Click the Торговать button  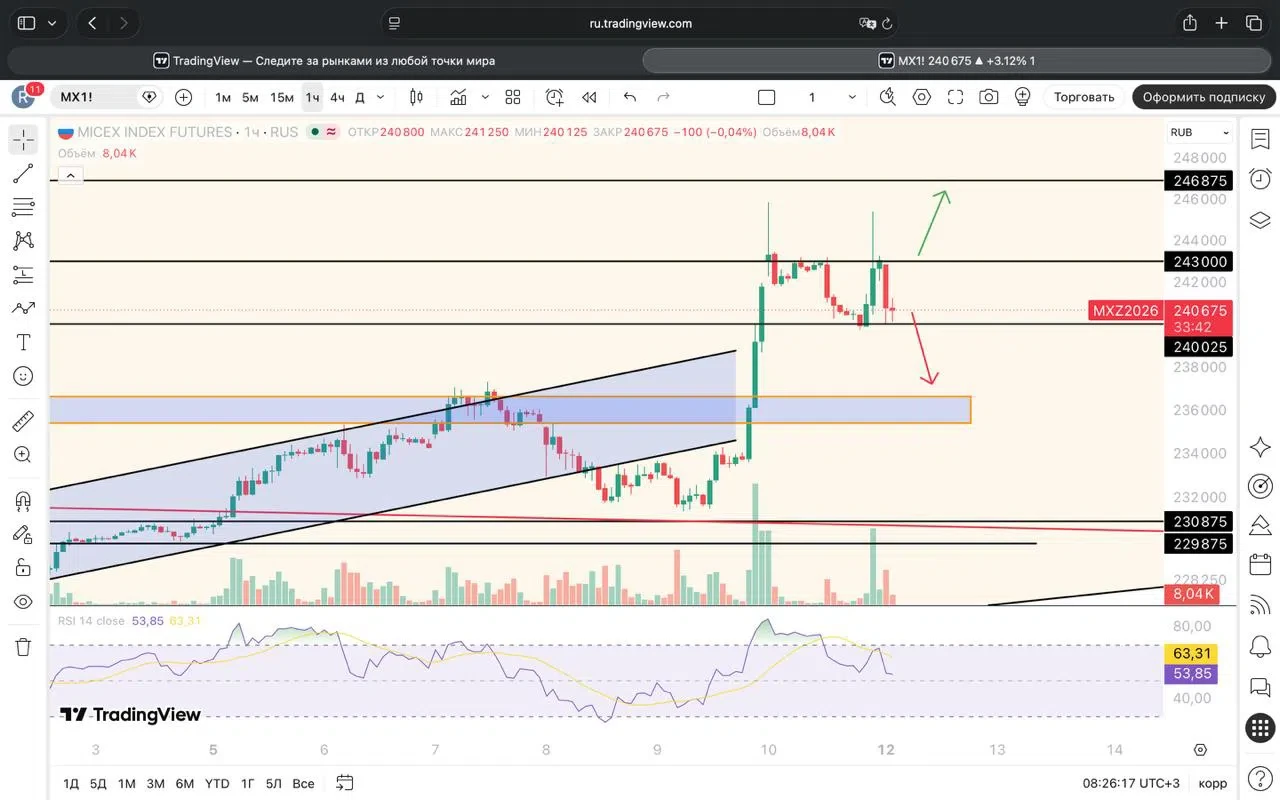tap(1084, 97)
